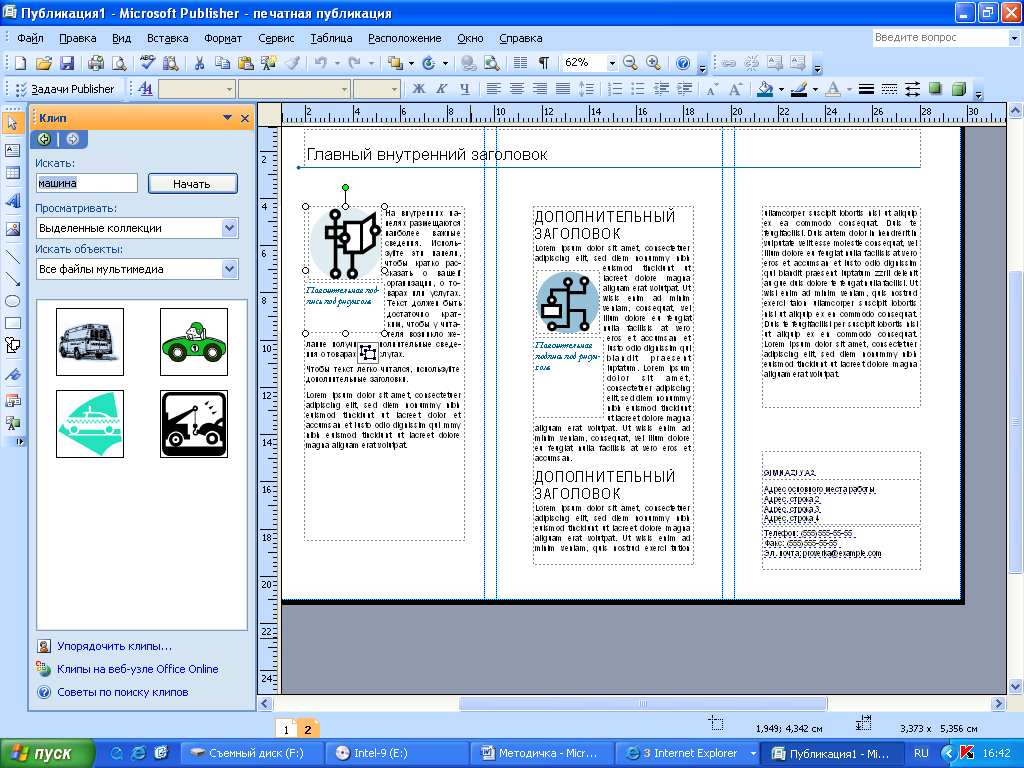Cut selection with scissors icon
The height and width of the screenshot is (768, 1024).
pyautogui.click(x=199, y=63)
